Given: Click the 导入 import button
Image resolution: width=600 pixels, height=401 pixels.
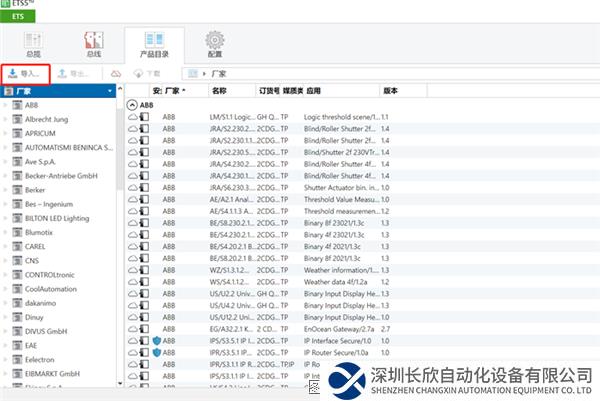Looking at the screenshot, I should 24,74.
